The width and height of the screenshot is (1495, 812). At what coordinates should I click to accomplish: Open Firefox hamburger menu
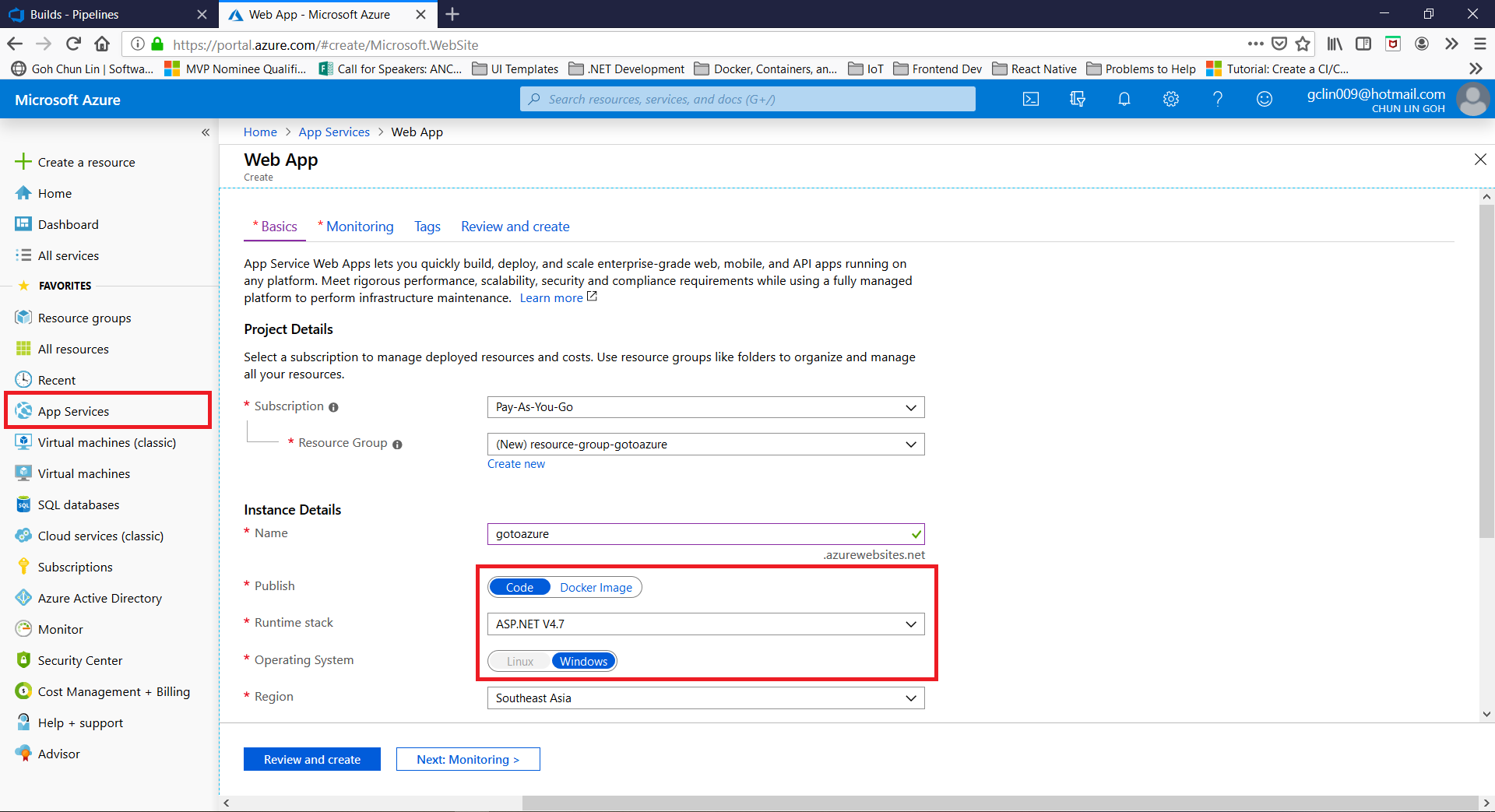1480,44
